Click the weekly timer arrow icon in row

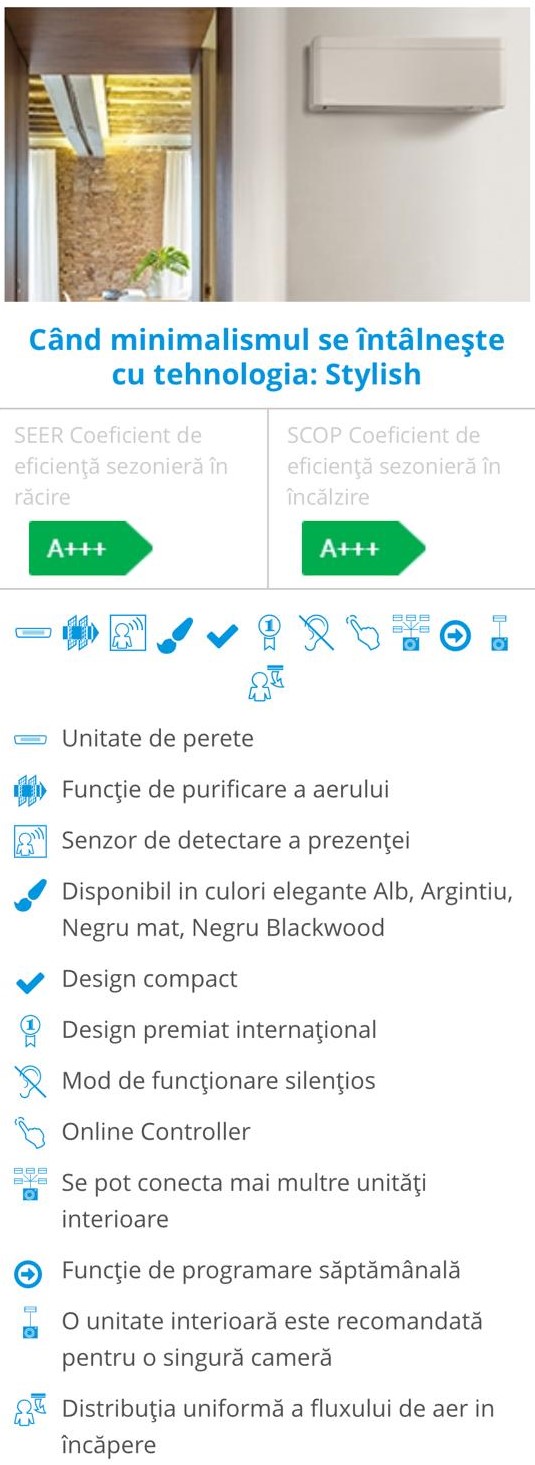tap(456, 635)
